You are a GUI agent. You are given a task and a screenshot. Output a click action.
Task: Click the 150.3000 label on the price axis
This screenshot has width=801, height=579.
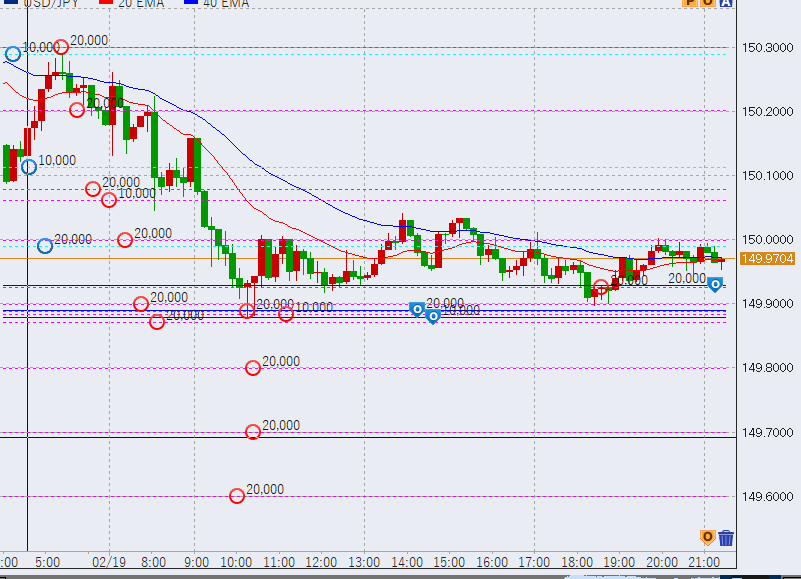point(767,48)
